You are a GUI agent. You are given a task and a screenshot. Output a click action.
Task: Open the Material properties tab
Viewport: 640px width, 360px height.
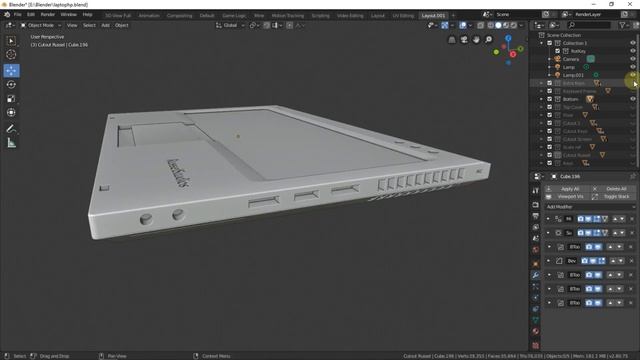(x=536, y=331)
